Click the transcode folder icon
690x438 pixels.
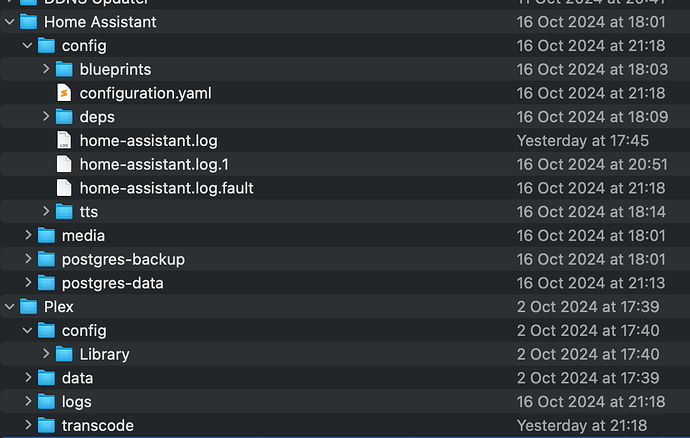click(x=46, y=426)
